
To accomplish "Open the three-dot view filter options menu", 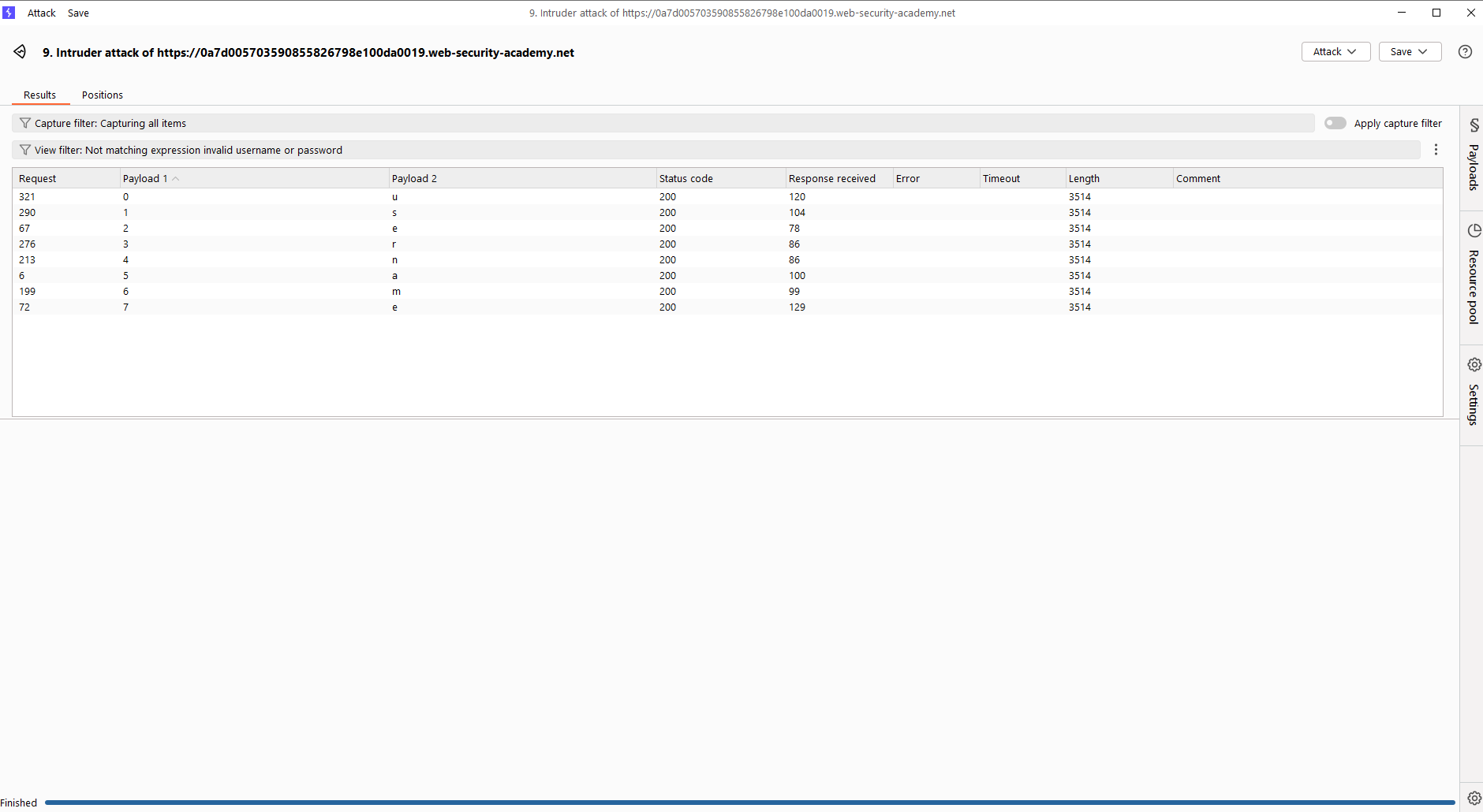I will (x=1436, y=150).
